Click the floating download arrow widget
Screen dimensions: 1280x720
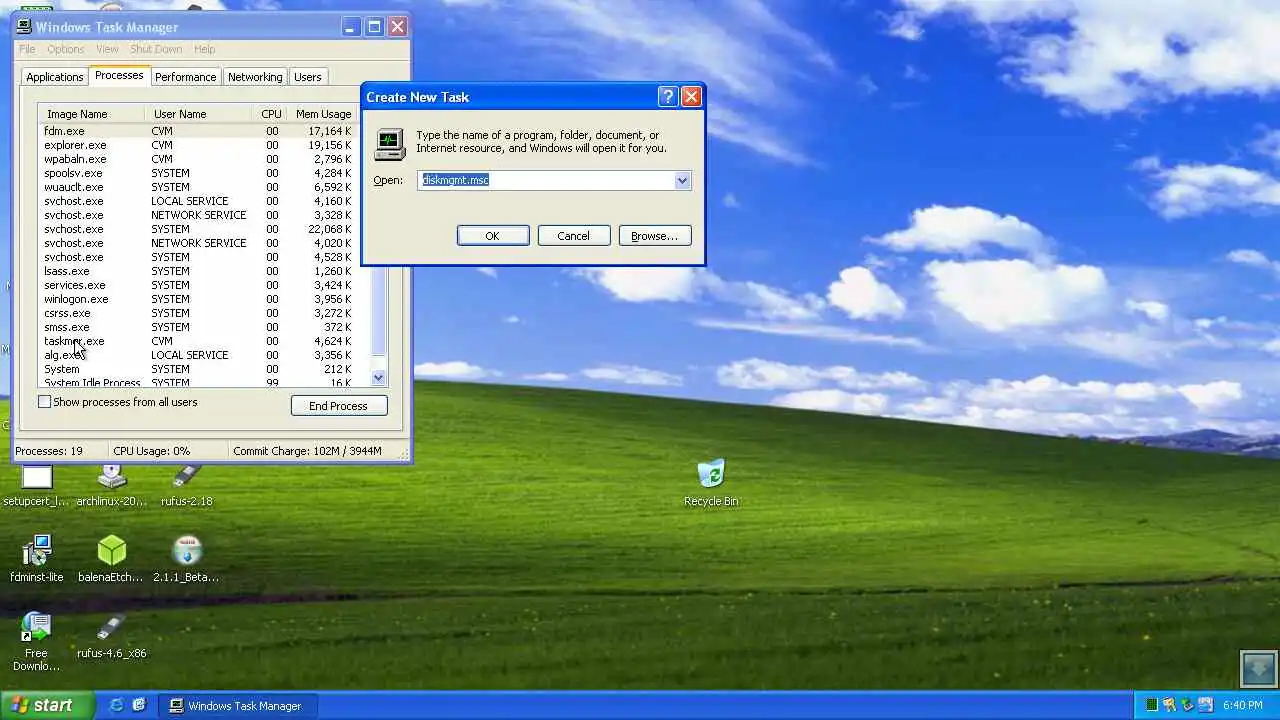(x=1259, y=669)
